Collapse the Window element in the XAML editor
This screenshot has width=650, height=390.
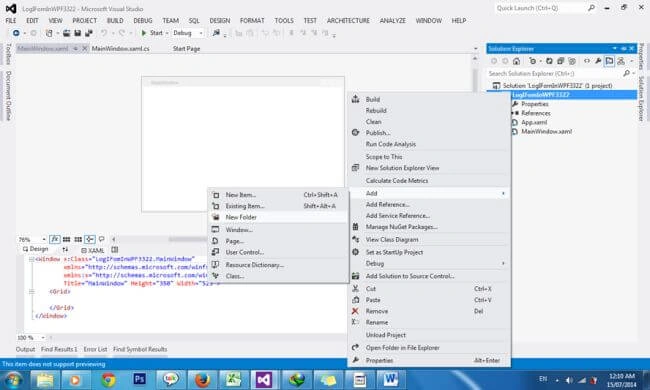point(31,259)
